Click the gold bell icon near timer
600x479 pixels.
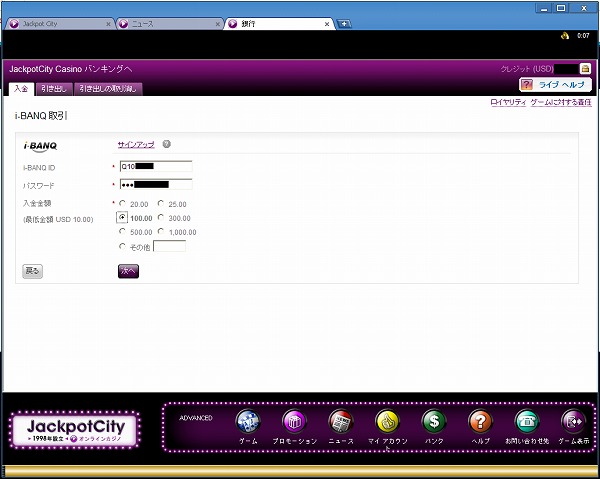tap(565, 36)
